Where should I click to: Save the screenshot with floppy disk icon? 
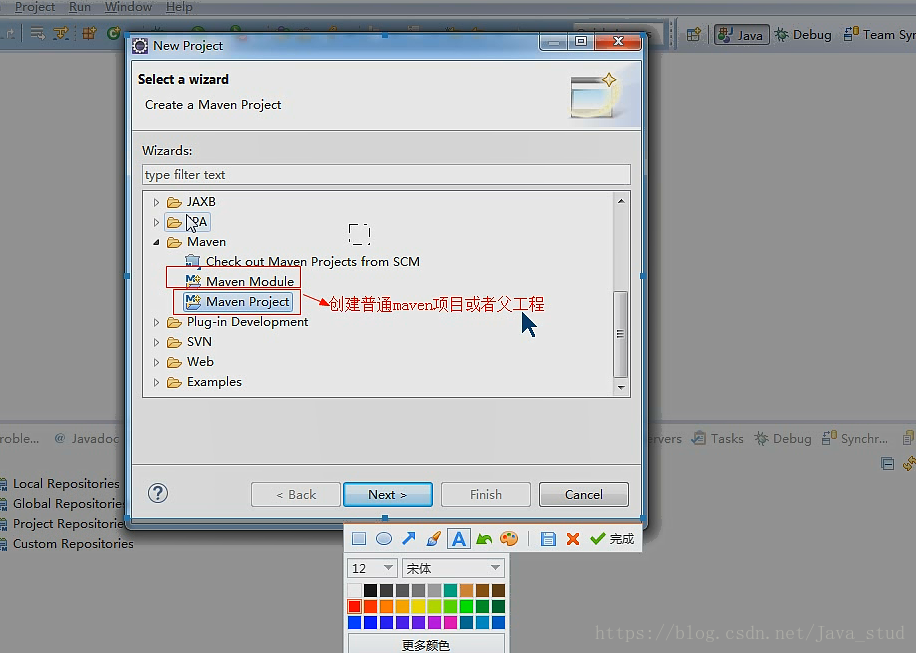pyautogui.click(x=548, y=539)
